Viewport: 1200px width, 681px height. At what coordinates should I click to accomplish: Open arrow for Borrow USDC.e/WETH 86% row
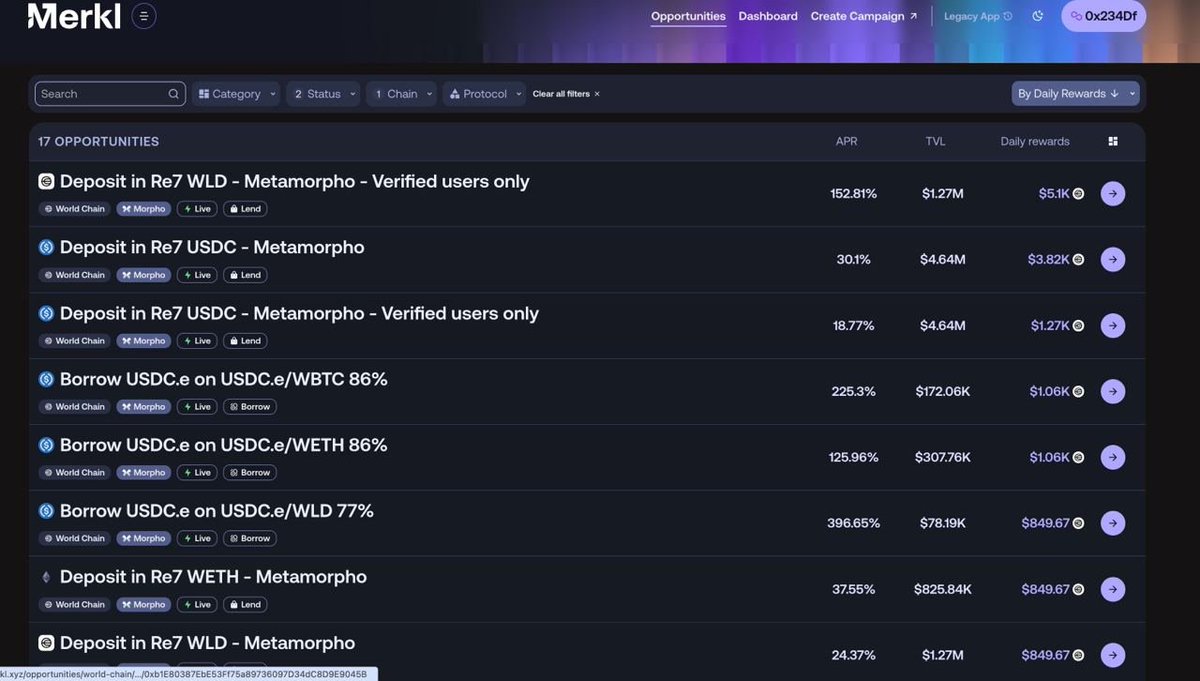pos(1113,458)
